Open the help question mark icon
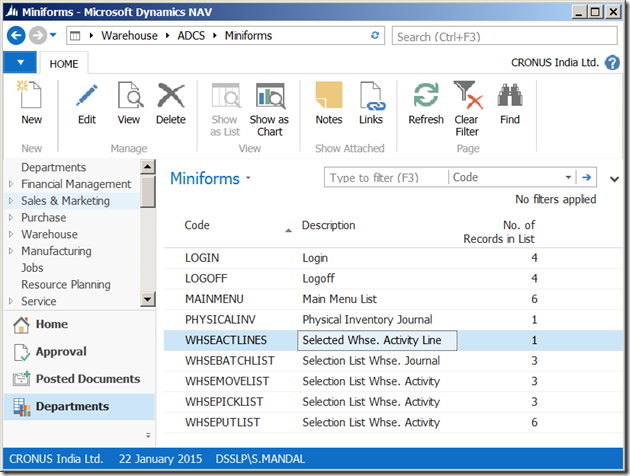Image resolution: width=630 pixels, height=476 pixels. [612, 63]
